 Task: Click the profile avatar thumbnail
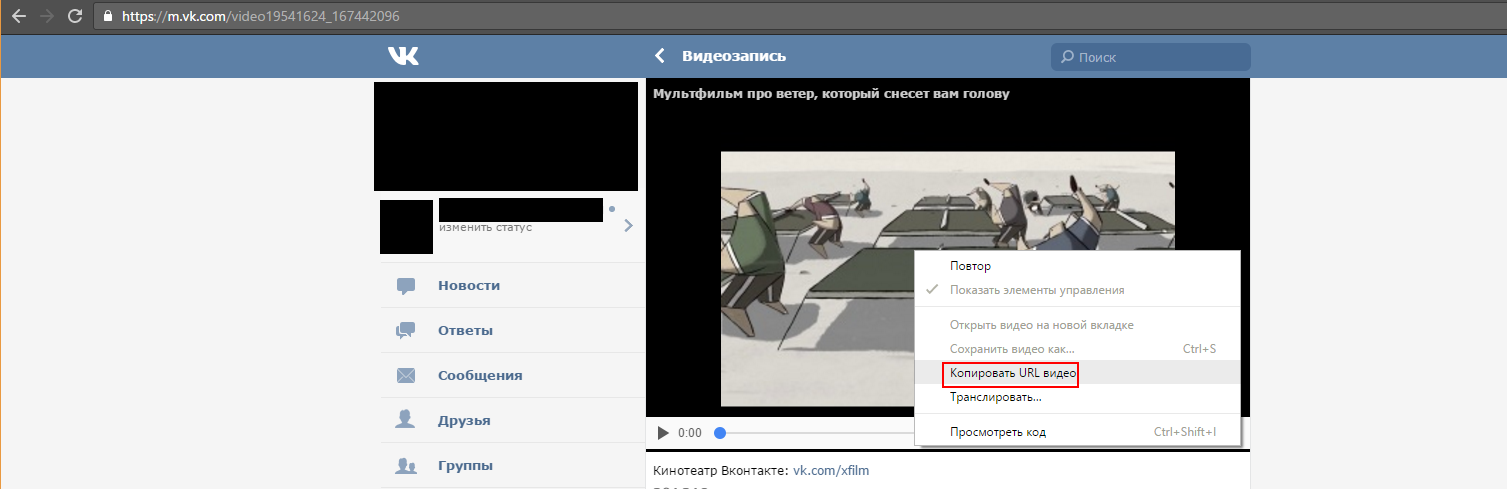[406, 227]
